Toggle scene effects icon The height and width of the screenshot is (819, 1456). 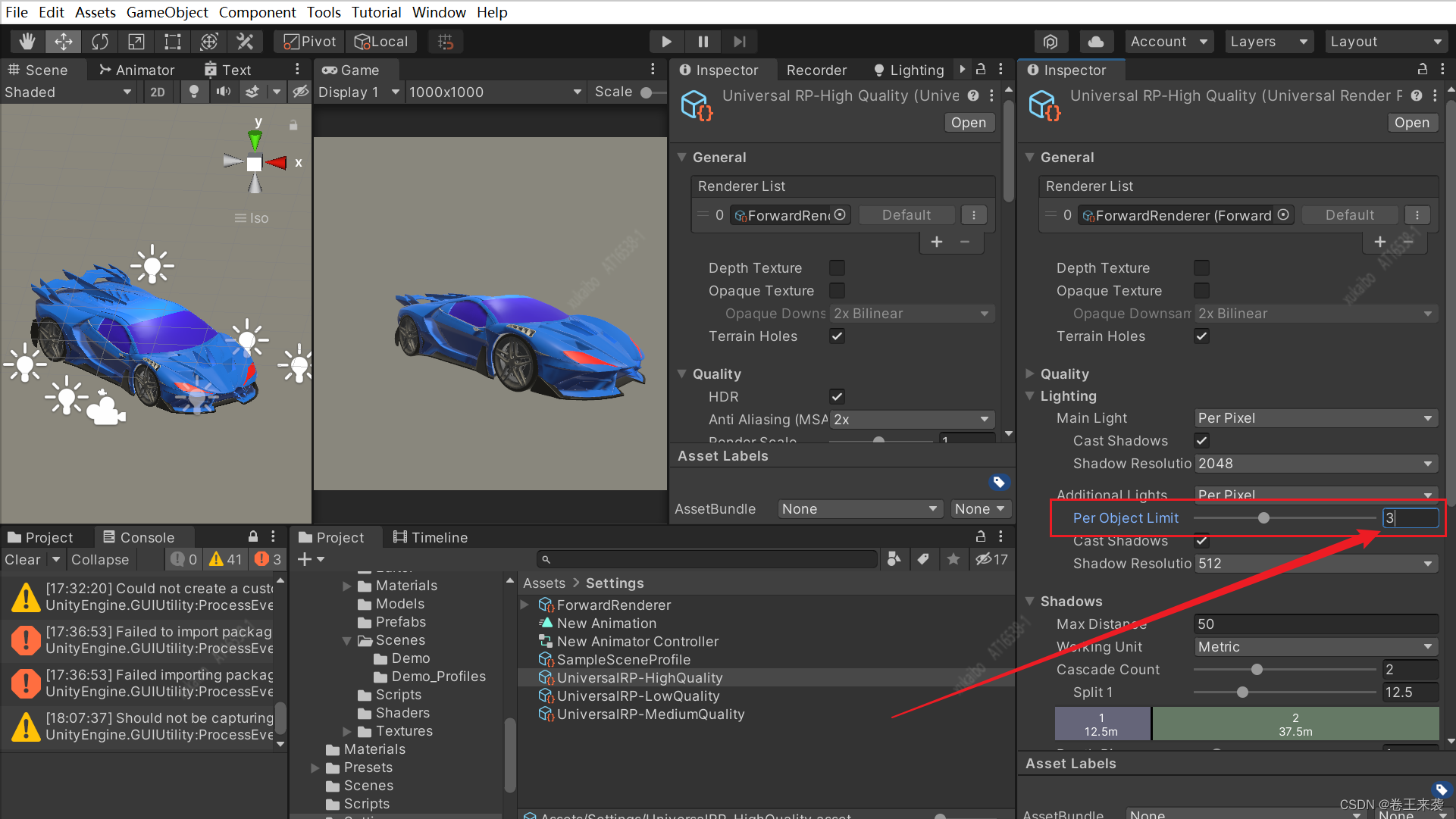pos(252,92)
